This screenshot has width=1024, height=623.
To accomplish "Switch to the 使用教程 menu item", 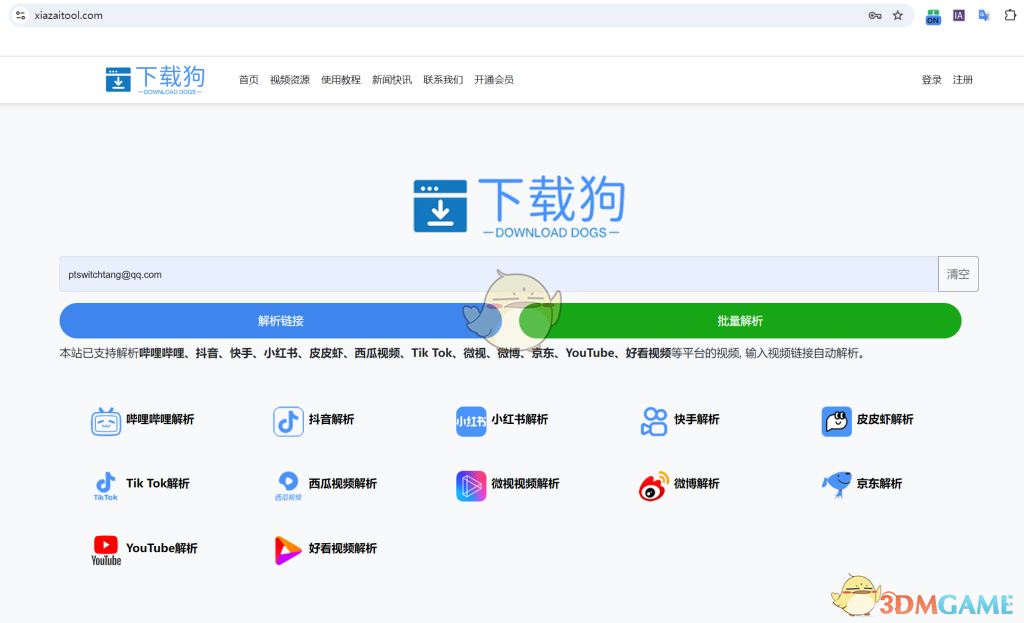I will [x=342, y=79].
